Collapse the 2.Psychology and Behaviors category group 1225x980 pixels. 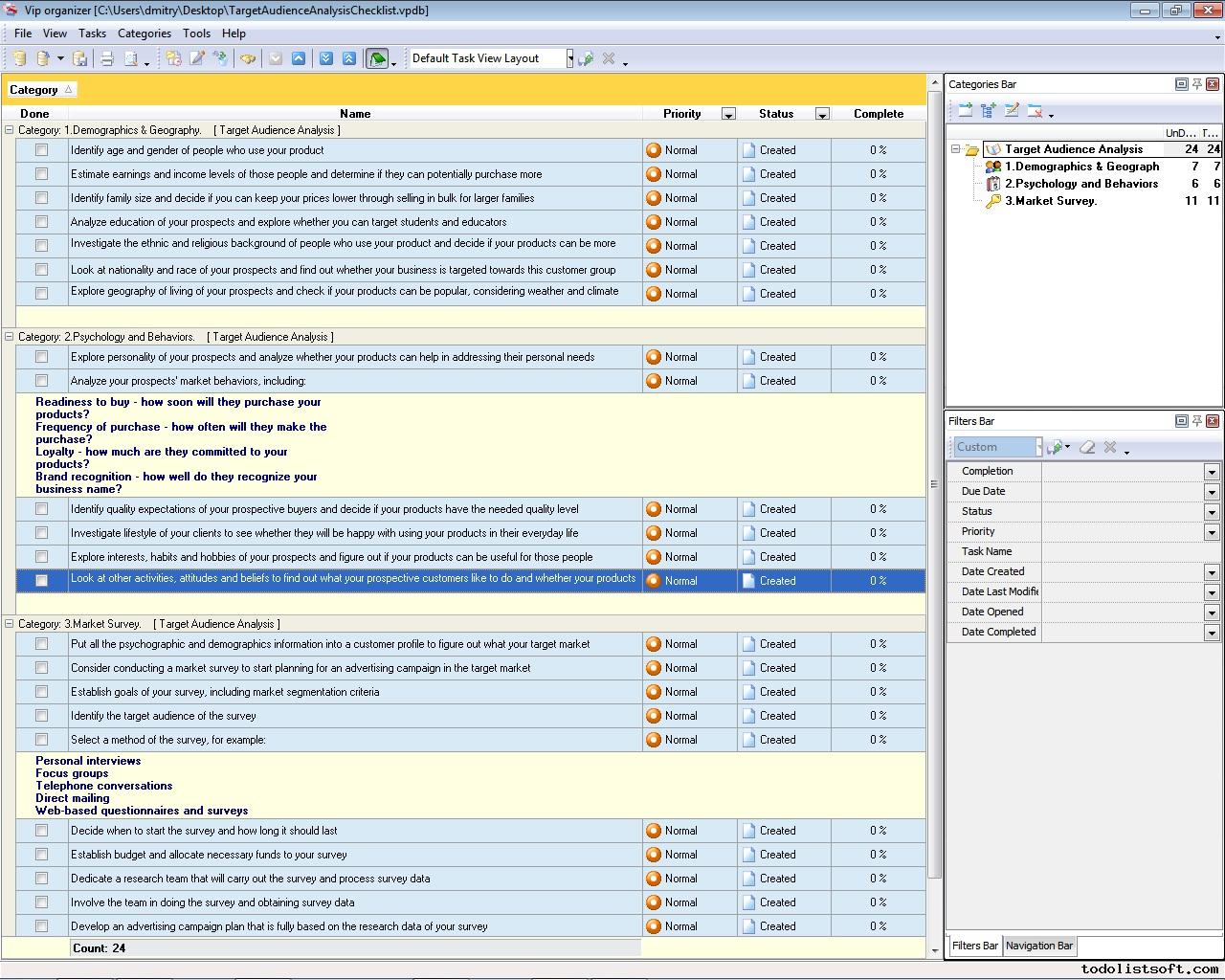10,337
